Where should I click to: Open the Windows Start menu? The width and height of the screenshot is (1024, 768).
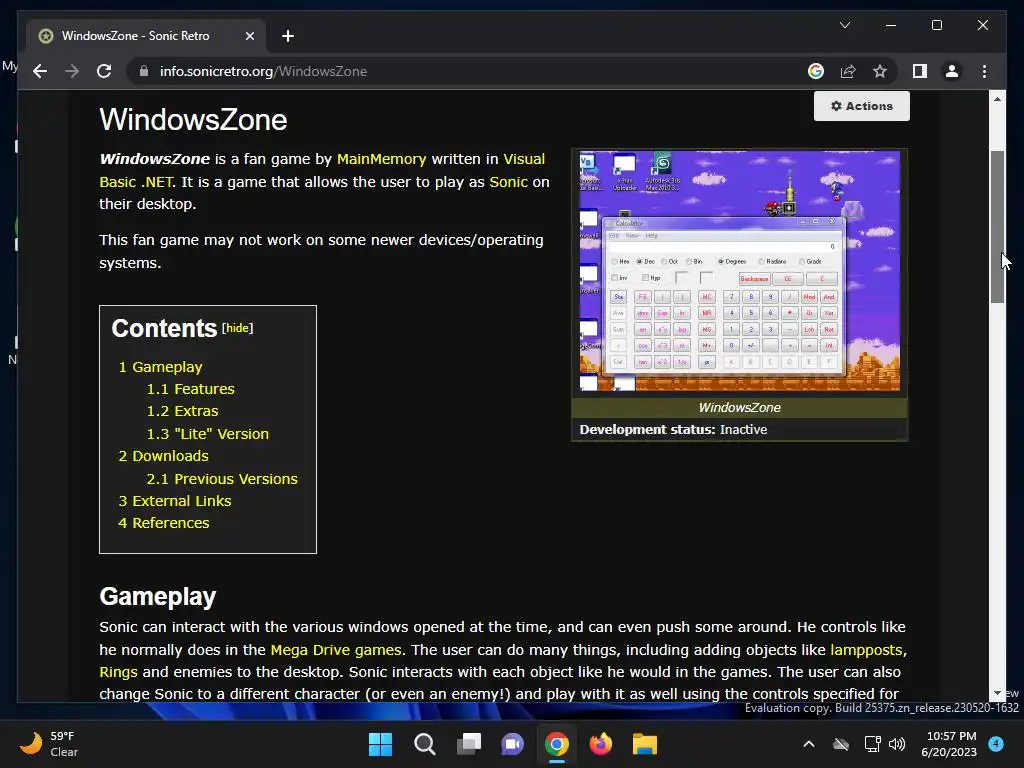(380, 744)
